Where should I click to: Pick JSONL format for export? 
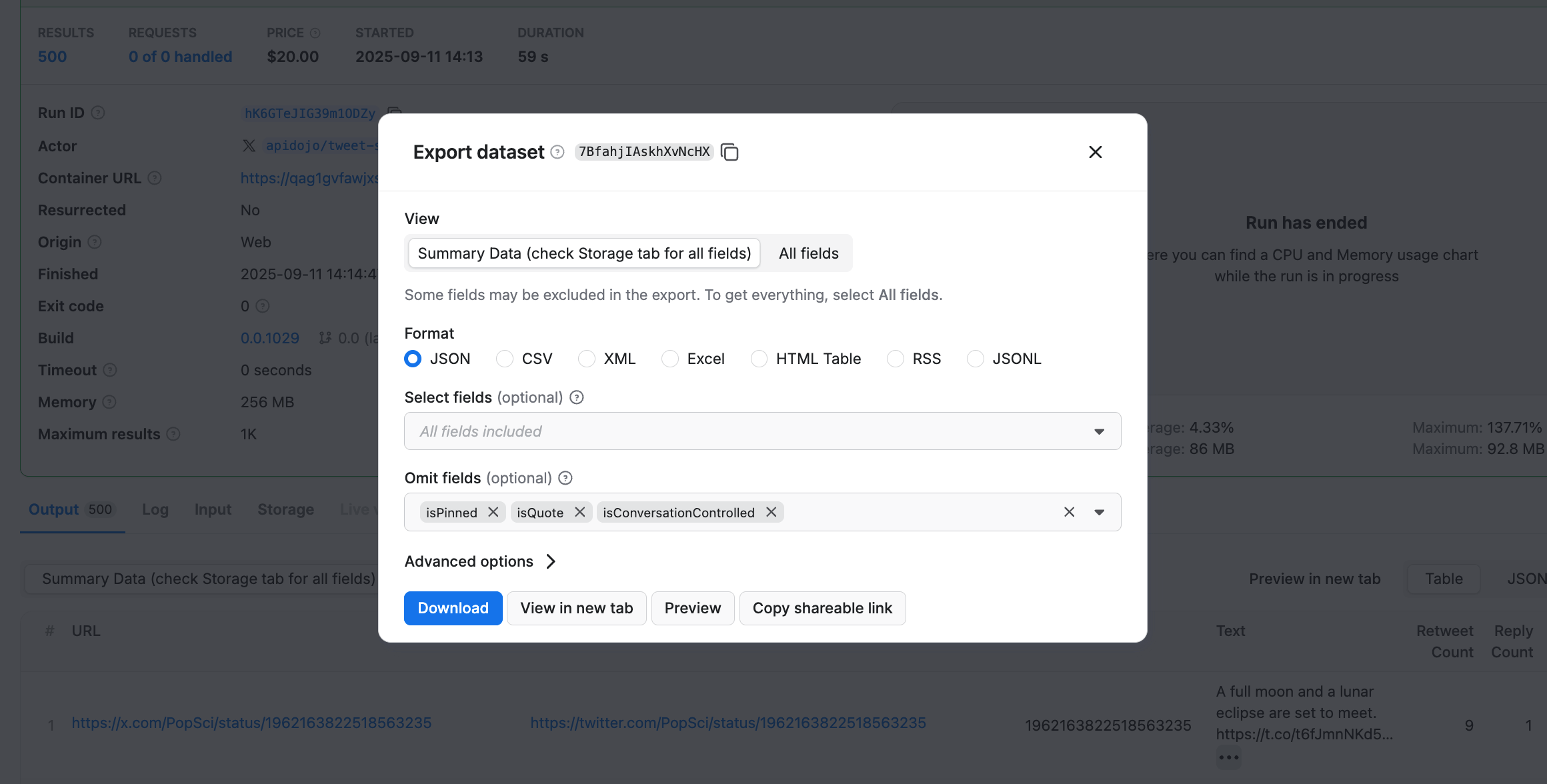pos(975,359)
